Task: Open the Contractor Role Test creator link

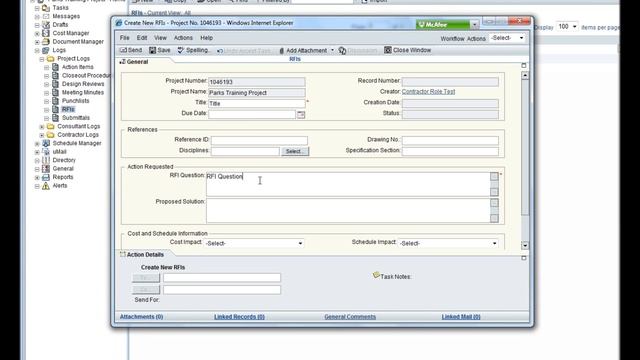Action: [428, 92]
